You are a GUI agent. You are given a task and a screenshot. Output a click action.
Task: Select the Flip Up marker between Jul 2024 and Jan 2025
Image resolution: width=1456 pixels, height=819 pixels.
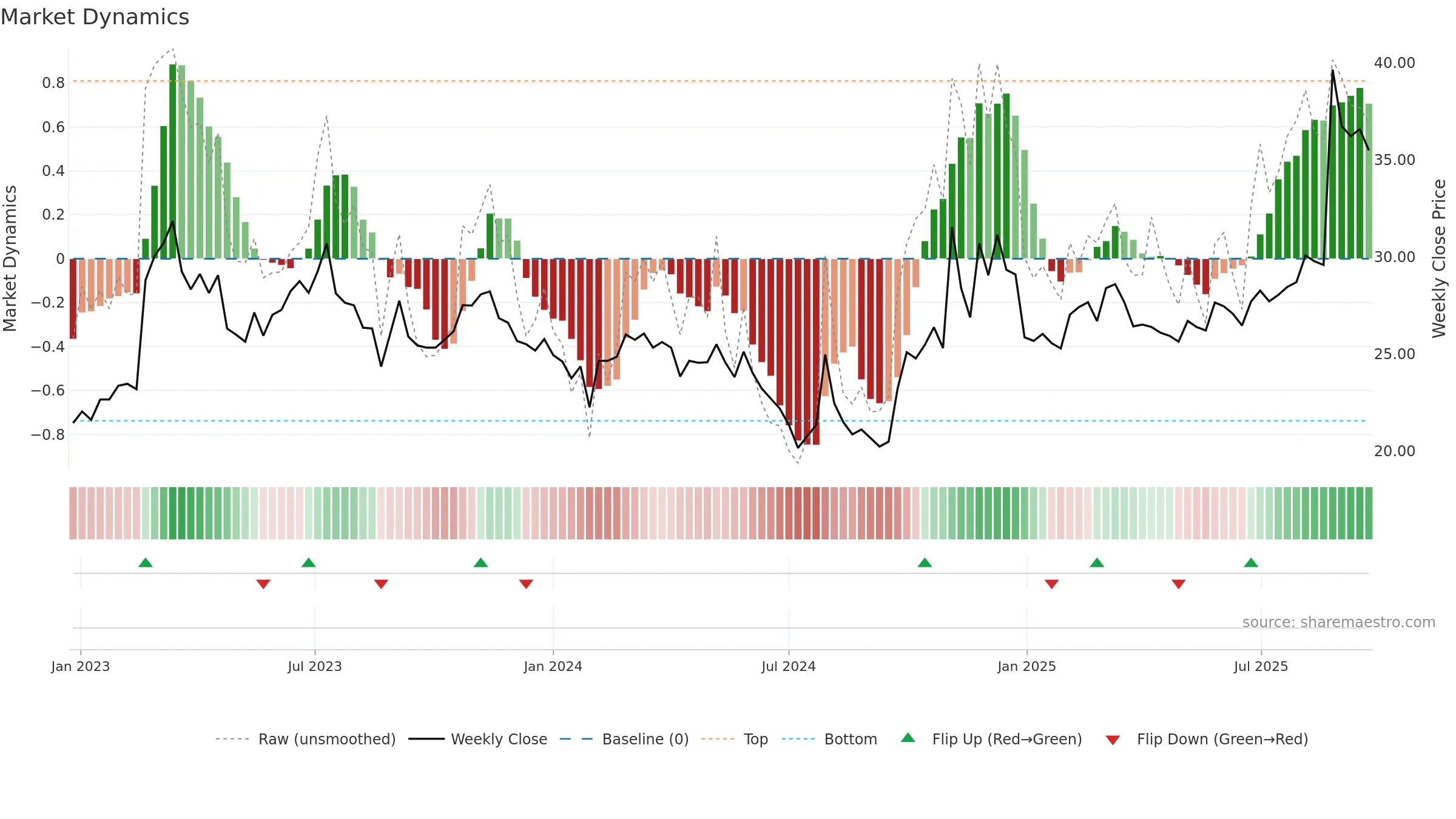(925, 562)
